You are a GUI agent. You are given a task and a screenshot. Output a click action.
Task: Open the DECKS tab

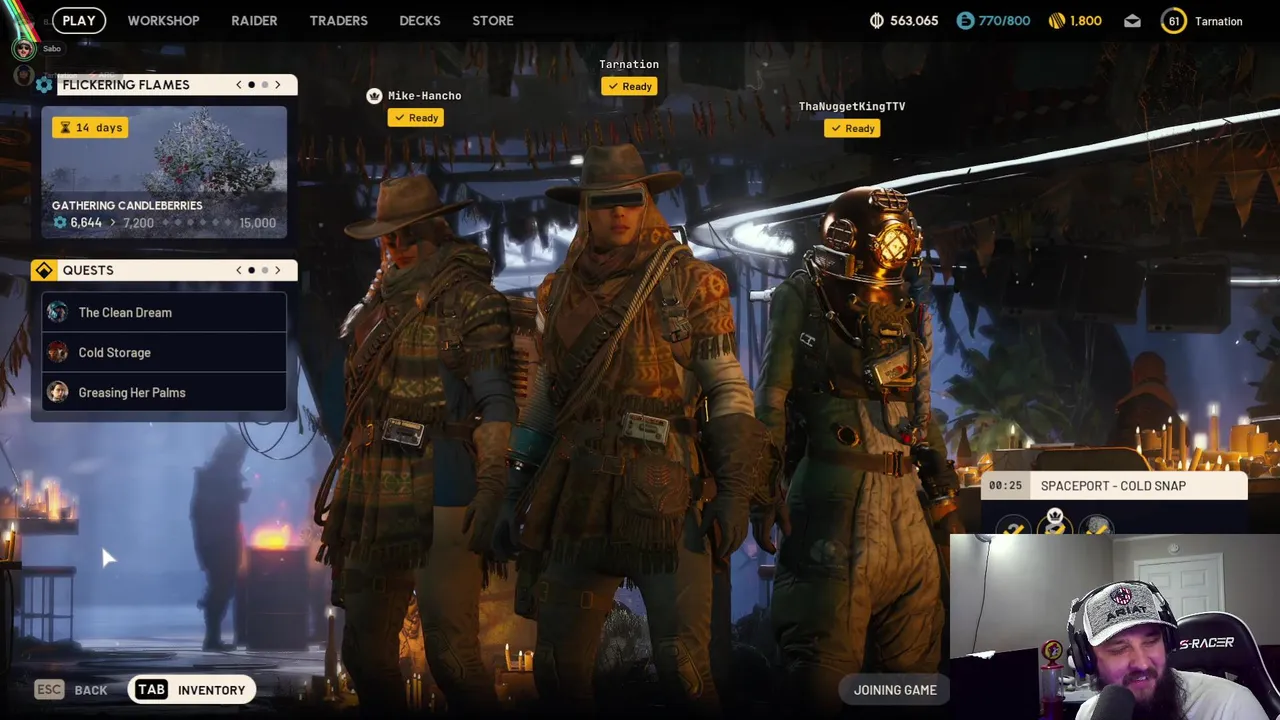coord(420,20)
